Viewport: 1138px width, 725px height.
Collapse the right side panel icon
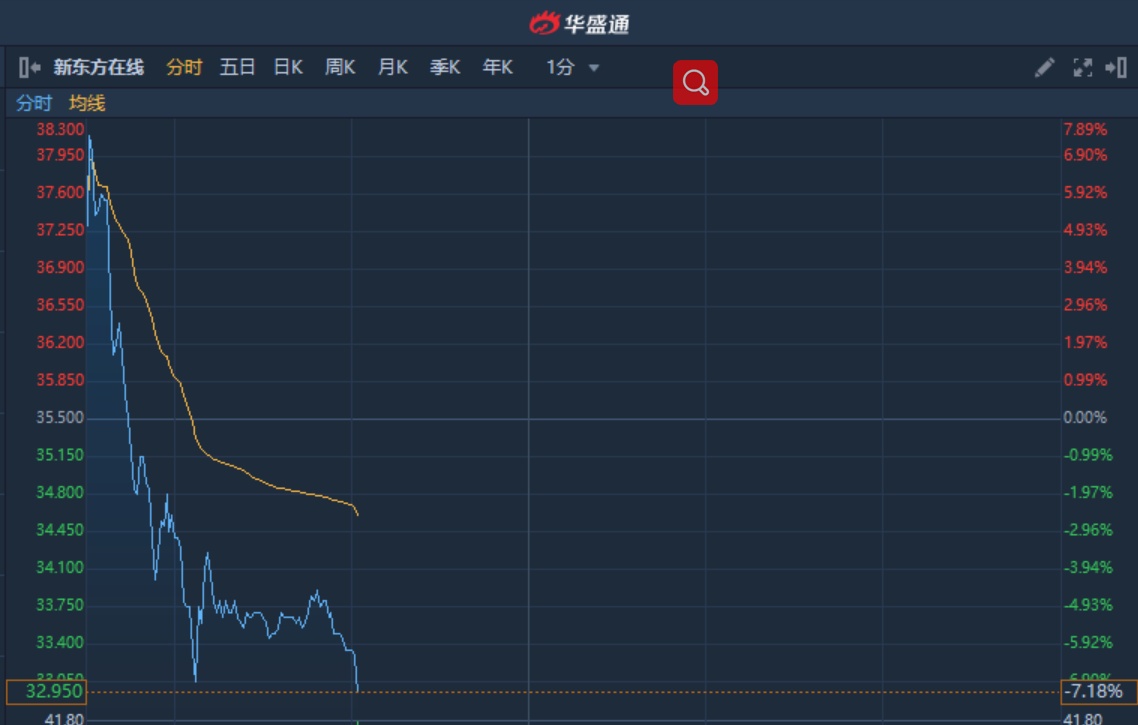pos(1116,68)
